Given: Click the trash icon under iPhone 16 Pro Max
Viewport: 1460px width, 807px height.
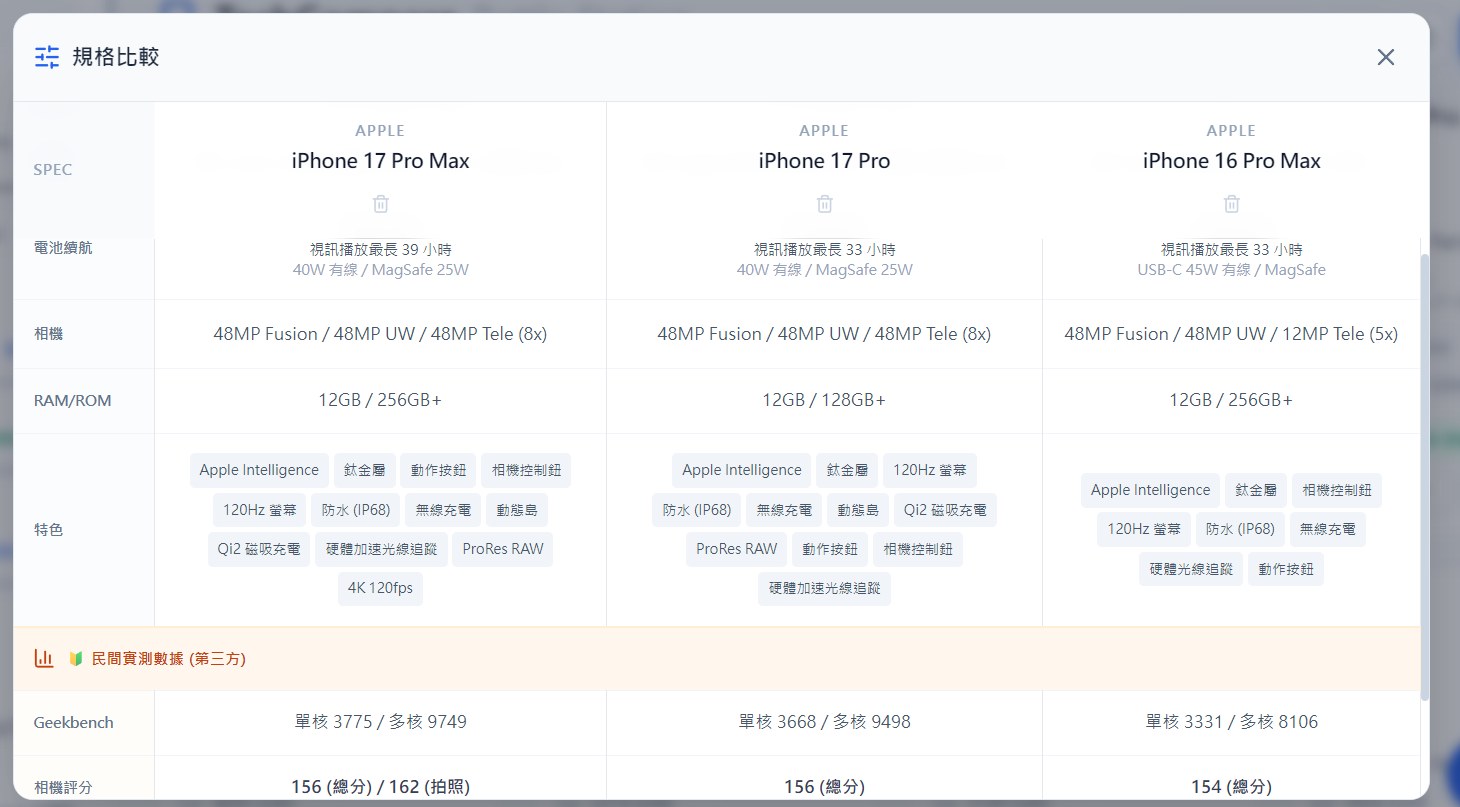Looking at the screenshot, I should 1231,204.
